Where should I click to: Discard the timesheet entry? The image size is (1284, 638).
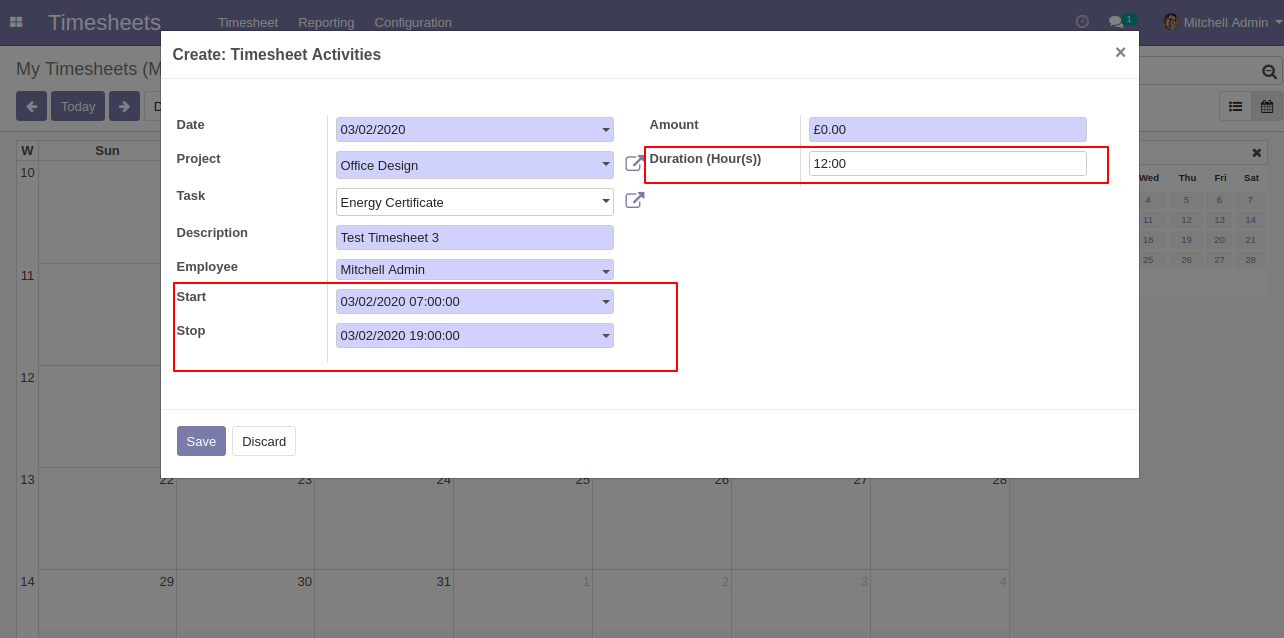click(264, 441)
